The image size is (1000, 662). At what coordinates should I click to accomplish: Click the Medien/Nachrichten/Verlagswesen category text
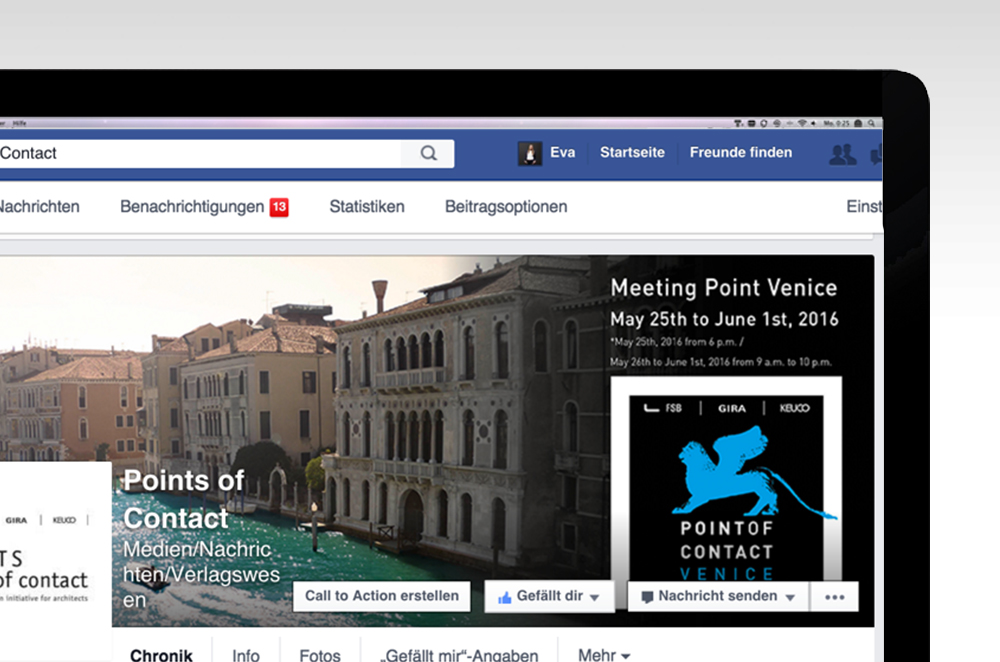pos(201,575)
